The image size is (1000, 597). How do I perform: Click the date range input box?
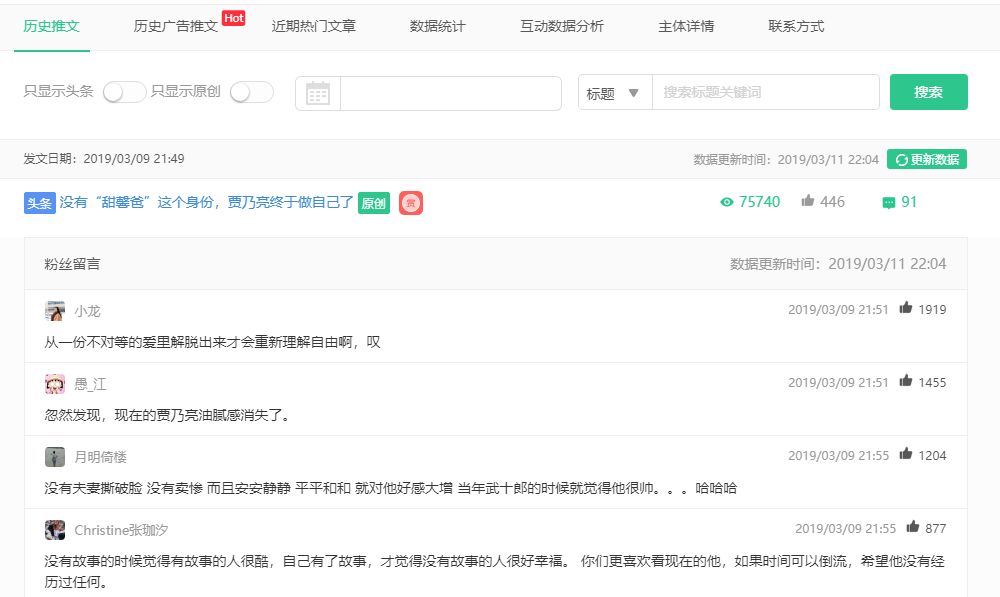tap(450, 93)
